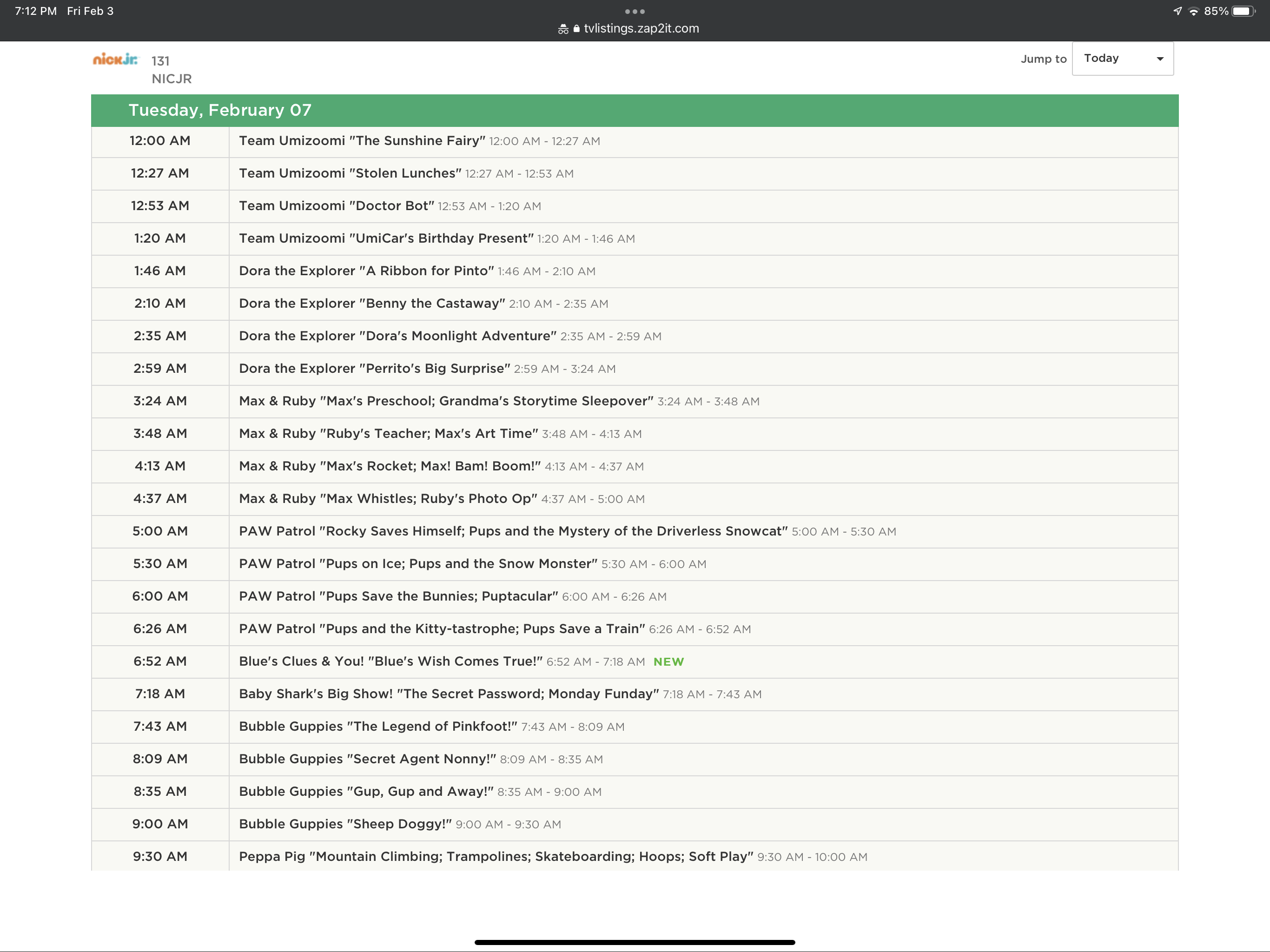Viewport: 1270px width, 952px height.
Task: Open Dora "A Ribbon for Pinto" listing
Action: 366,271
